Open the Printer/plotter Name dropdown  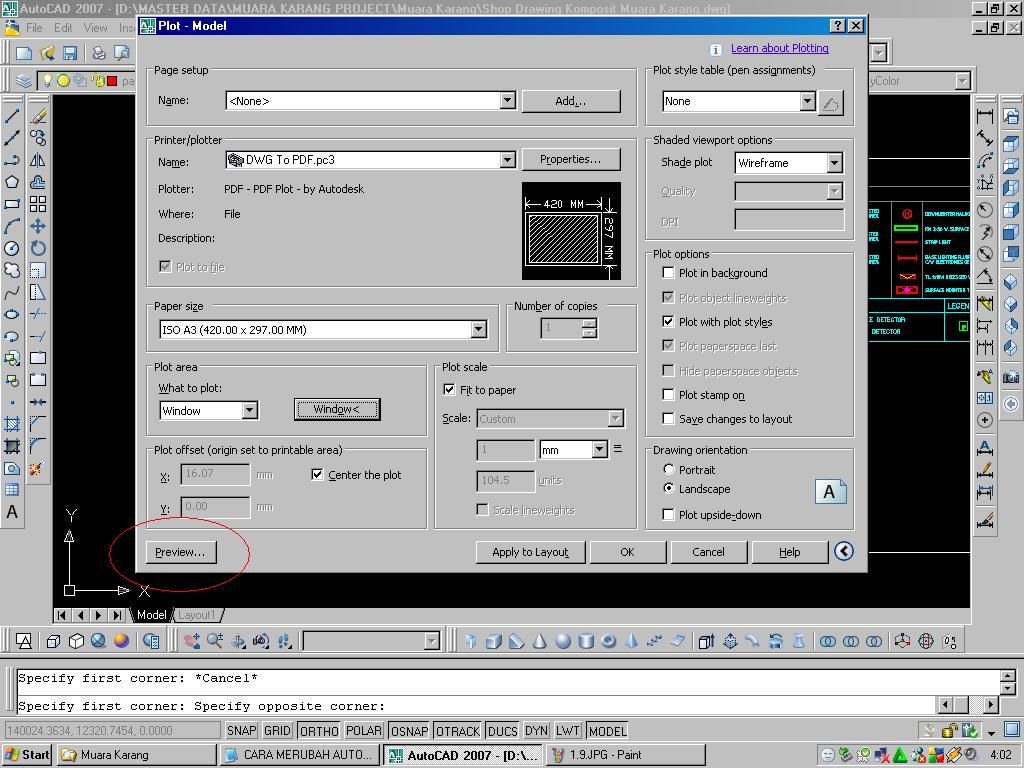507,160
